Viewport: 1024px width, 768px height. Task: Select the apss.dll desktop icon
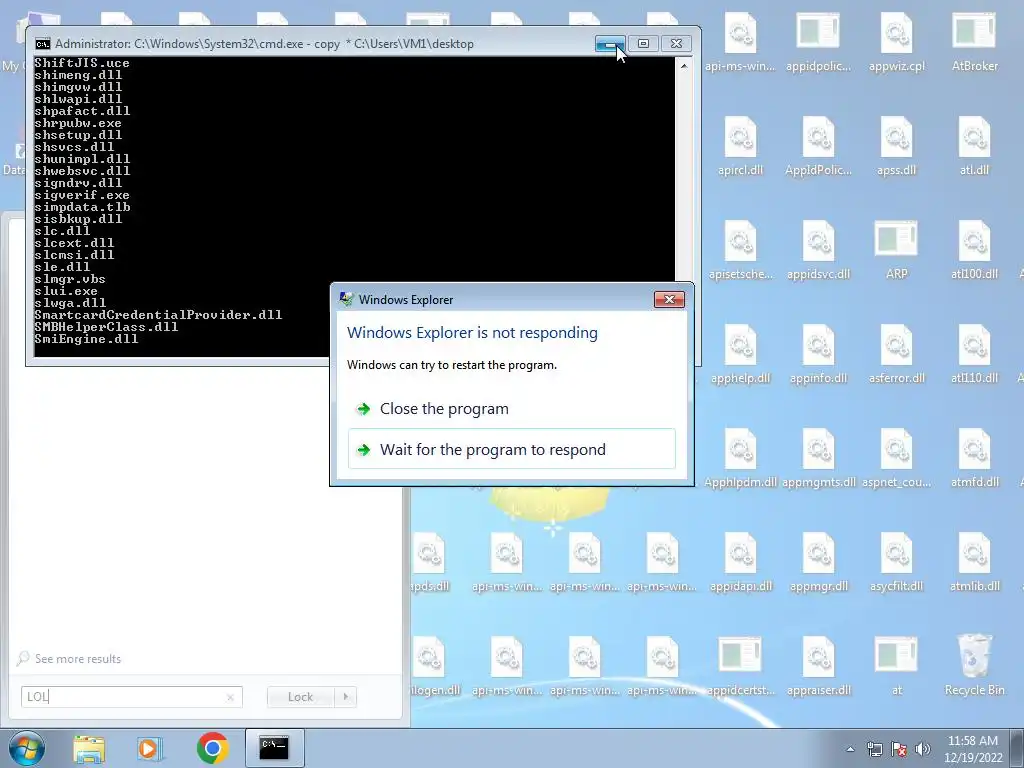click(896, 145)
